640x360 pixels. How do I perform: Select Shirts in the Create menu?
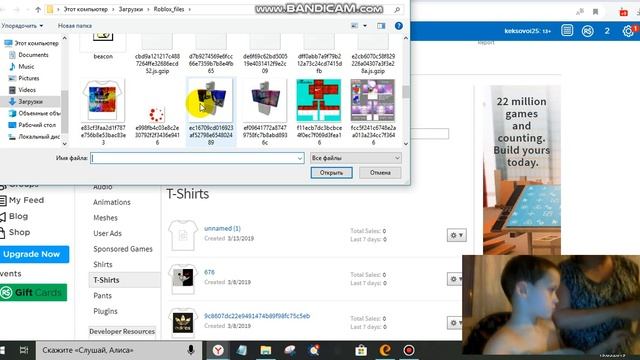tap(102, 264)
